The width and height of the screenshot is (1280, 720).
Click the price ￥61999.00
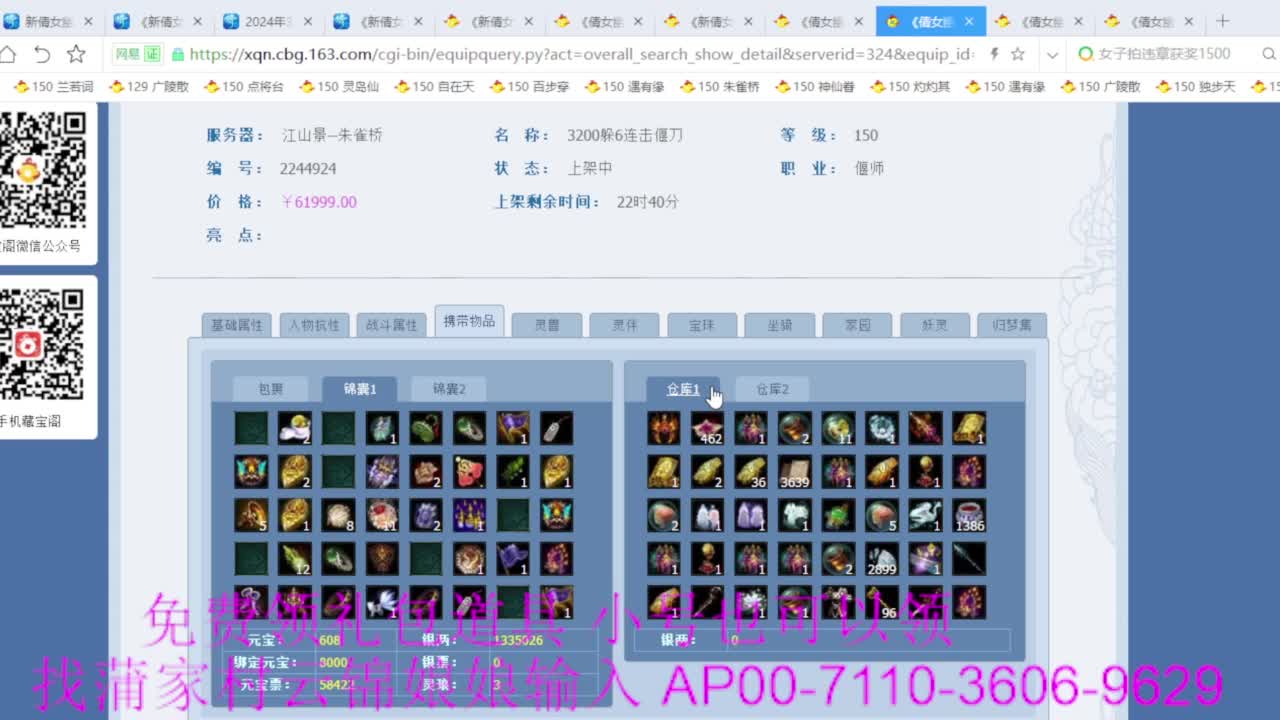[319, 202]
